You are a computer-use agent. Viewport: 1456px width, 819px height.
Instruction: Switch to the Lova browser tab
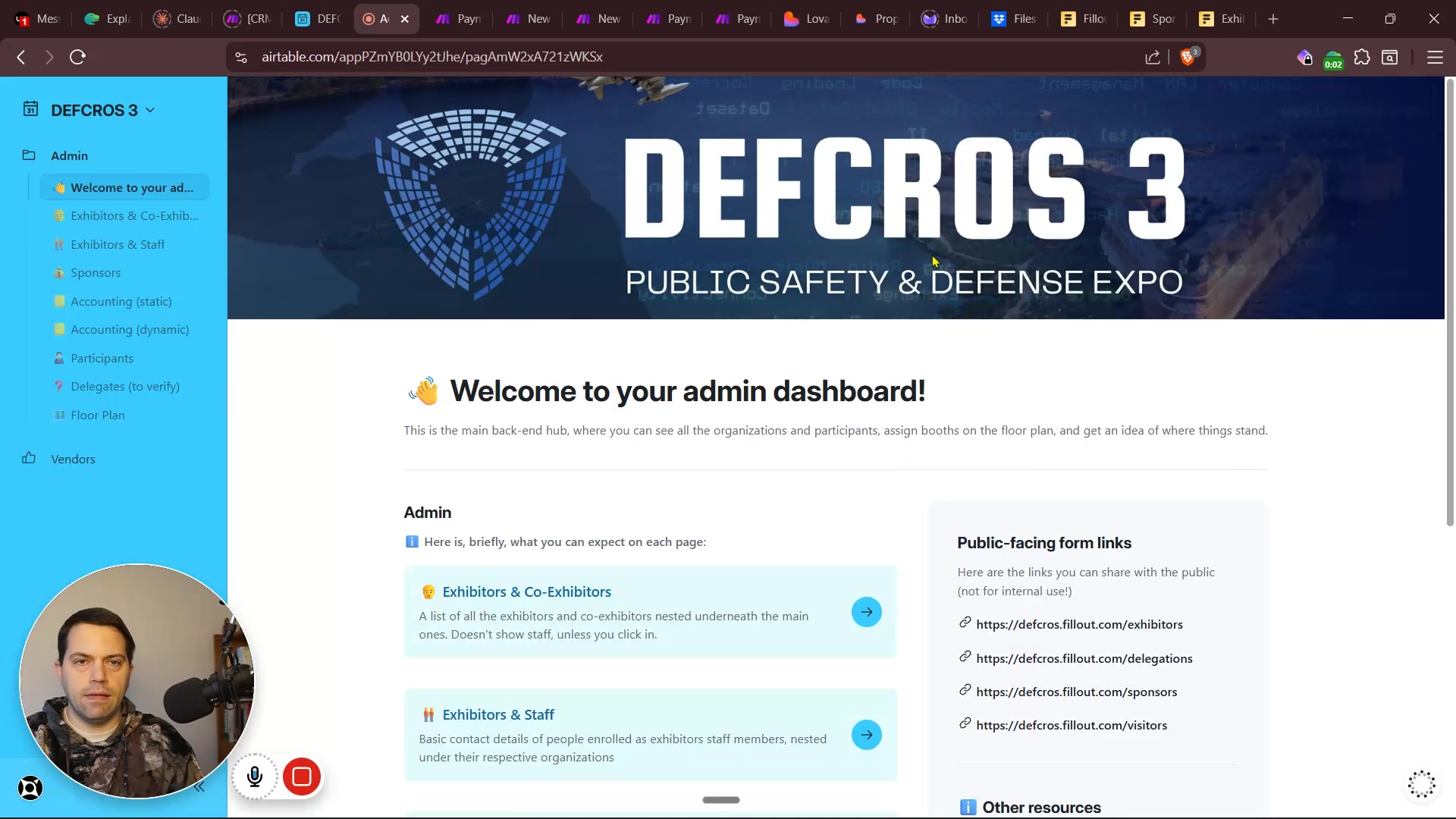tap(806, 19)
